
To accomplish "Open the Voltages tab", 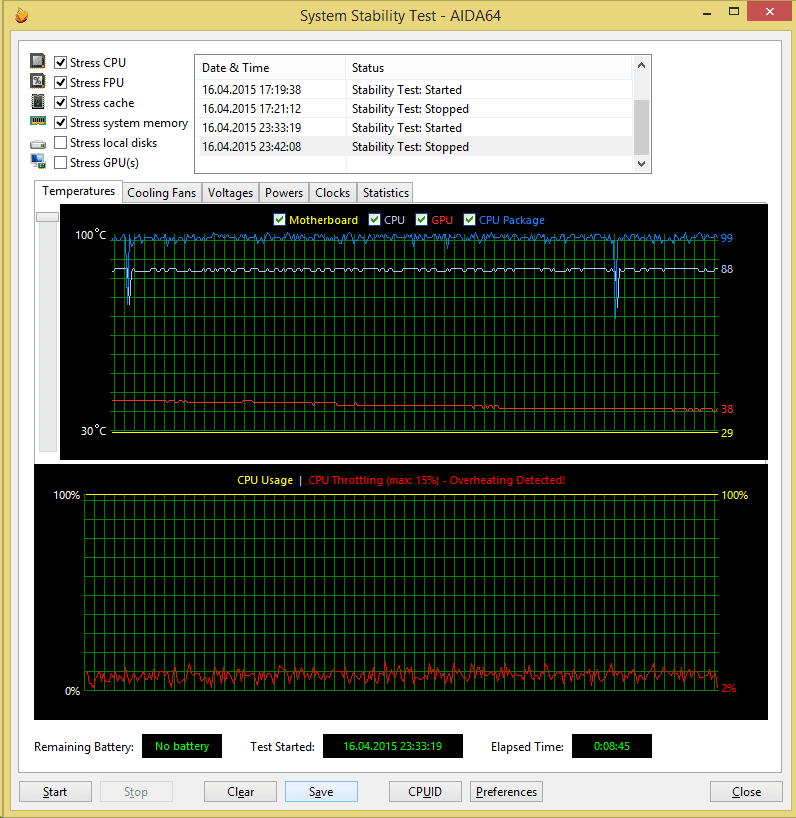I will [x=230, y=193].
